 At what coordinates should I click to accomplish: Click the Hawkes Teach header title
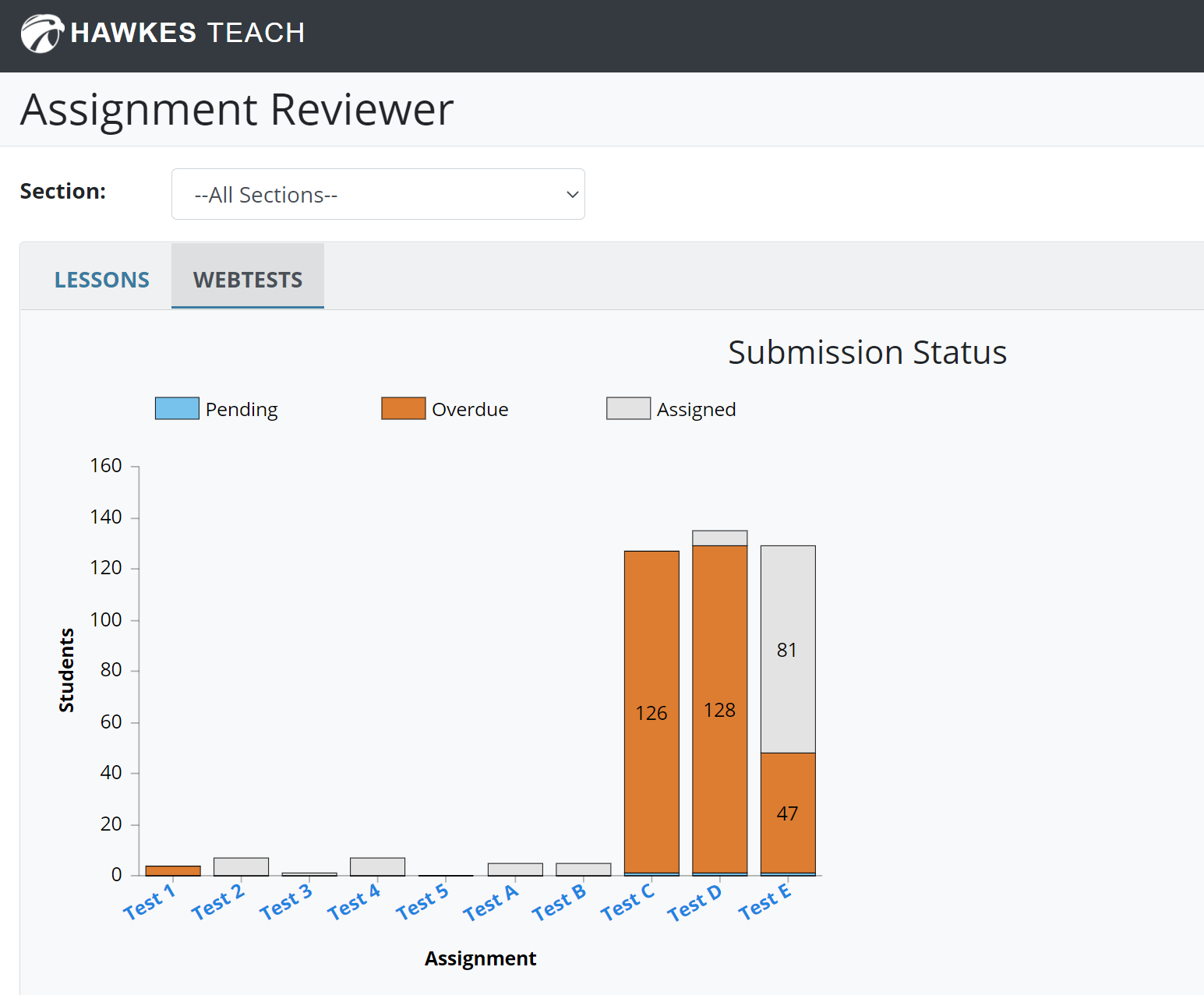[x=187, y=34]
